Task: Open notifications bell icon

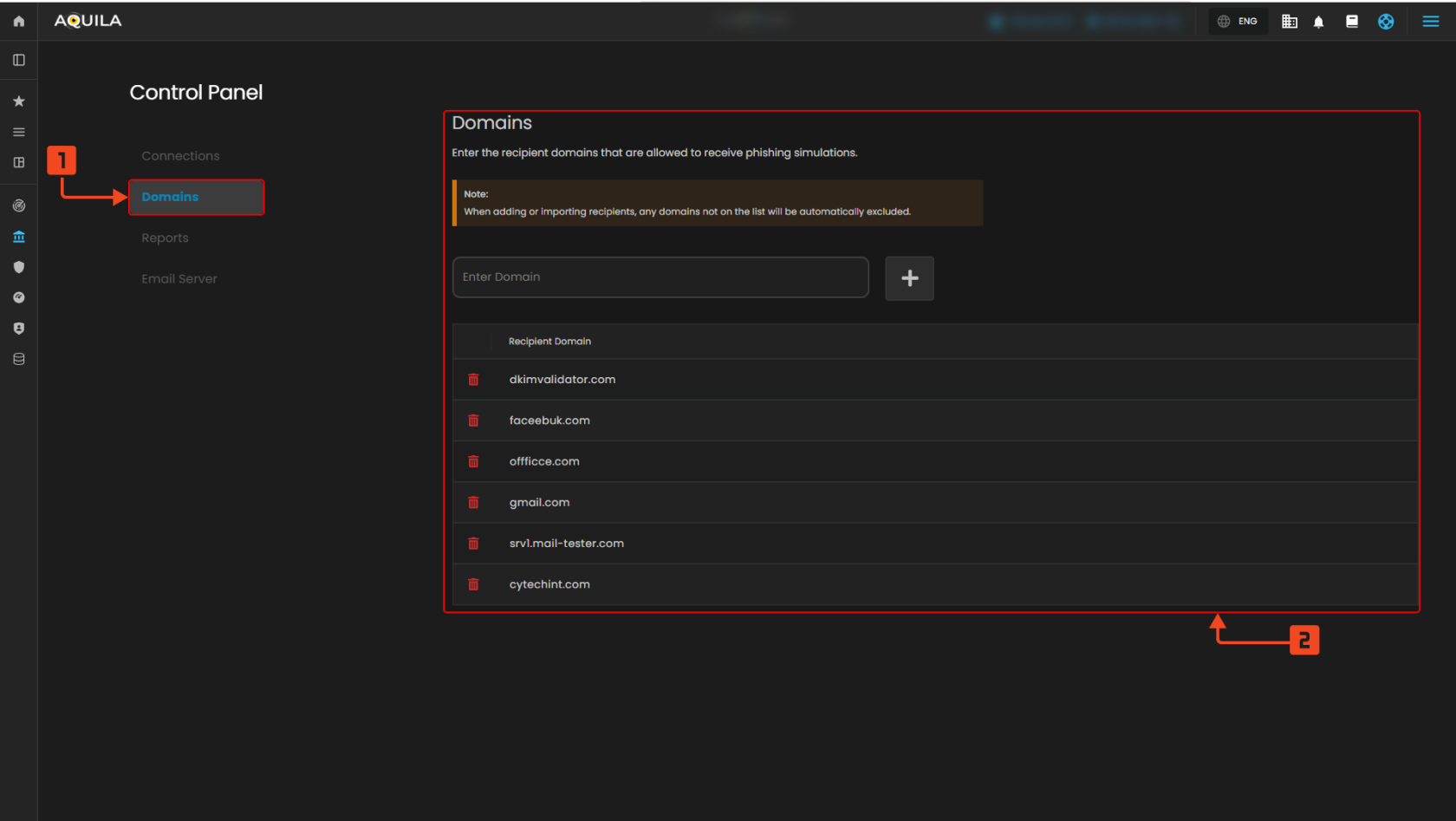Action: coord(1318,23)
